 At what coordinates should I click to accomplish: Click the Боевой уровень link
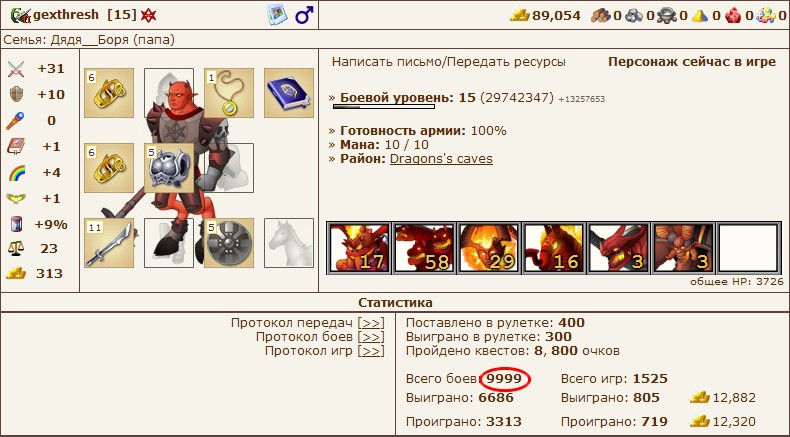pos(398,97)
